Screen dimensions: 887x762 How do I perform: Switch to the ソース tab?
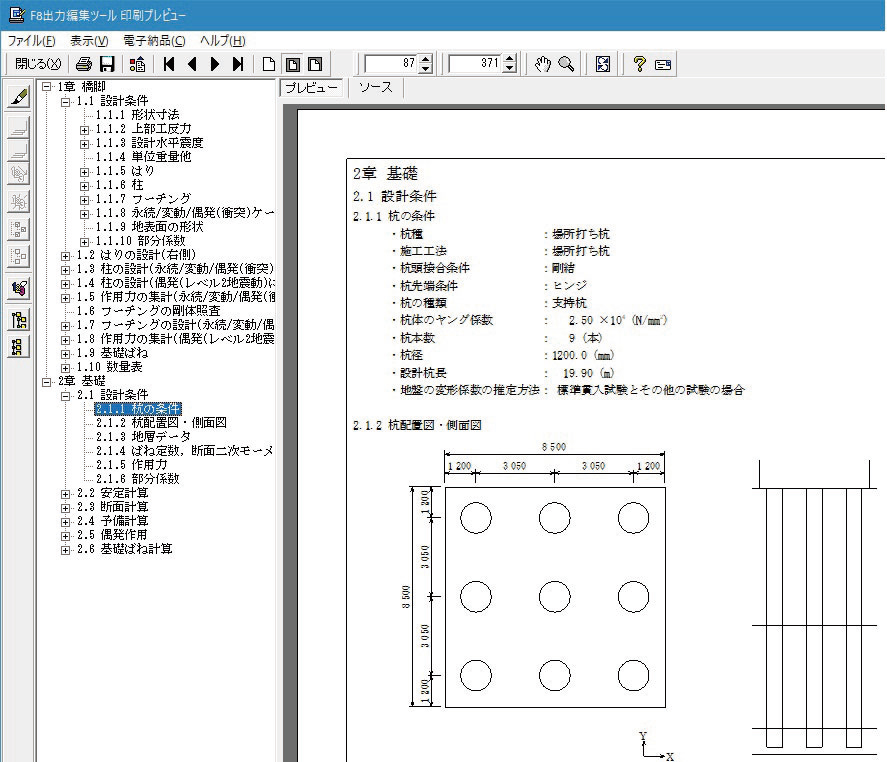(x=375, y=88)
